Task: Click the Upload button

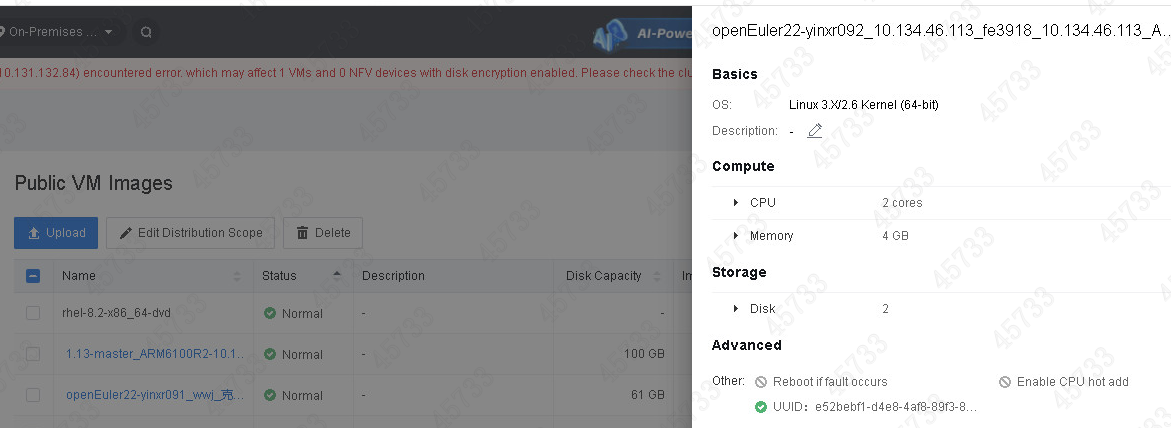Action: (x=56, y=233)
